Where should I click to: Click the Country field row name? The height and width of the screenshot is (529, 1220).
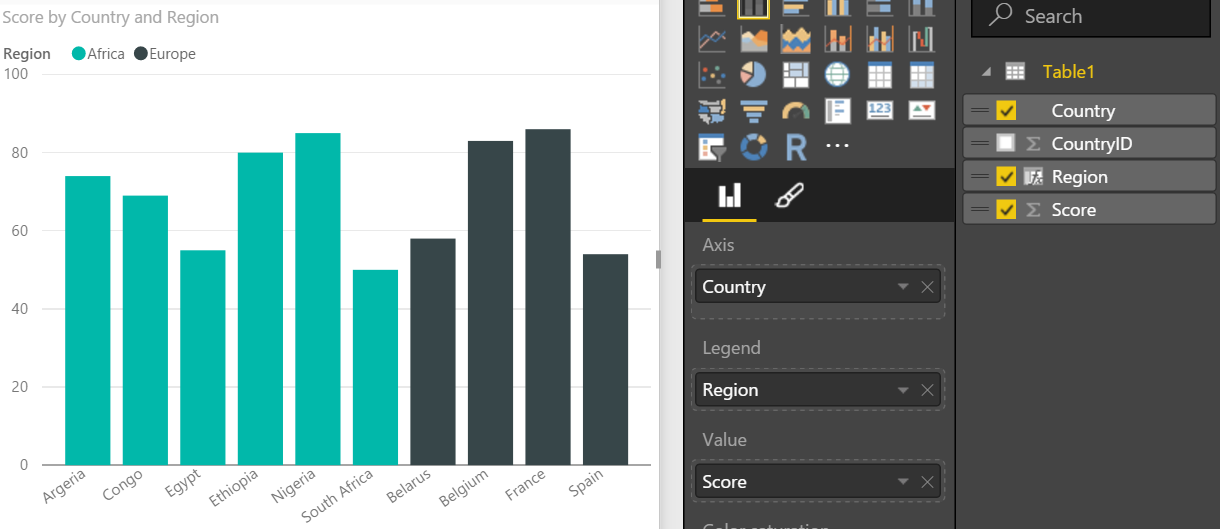point(1083,111)
